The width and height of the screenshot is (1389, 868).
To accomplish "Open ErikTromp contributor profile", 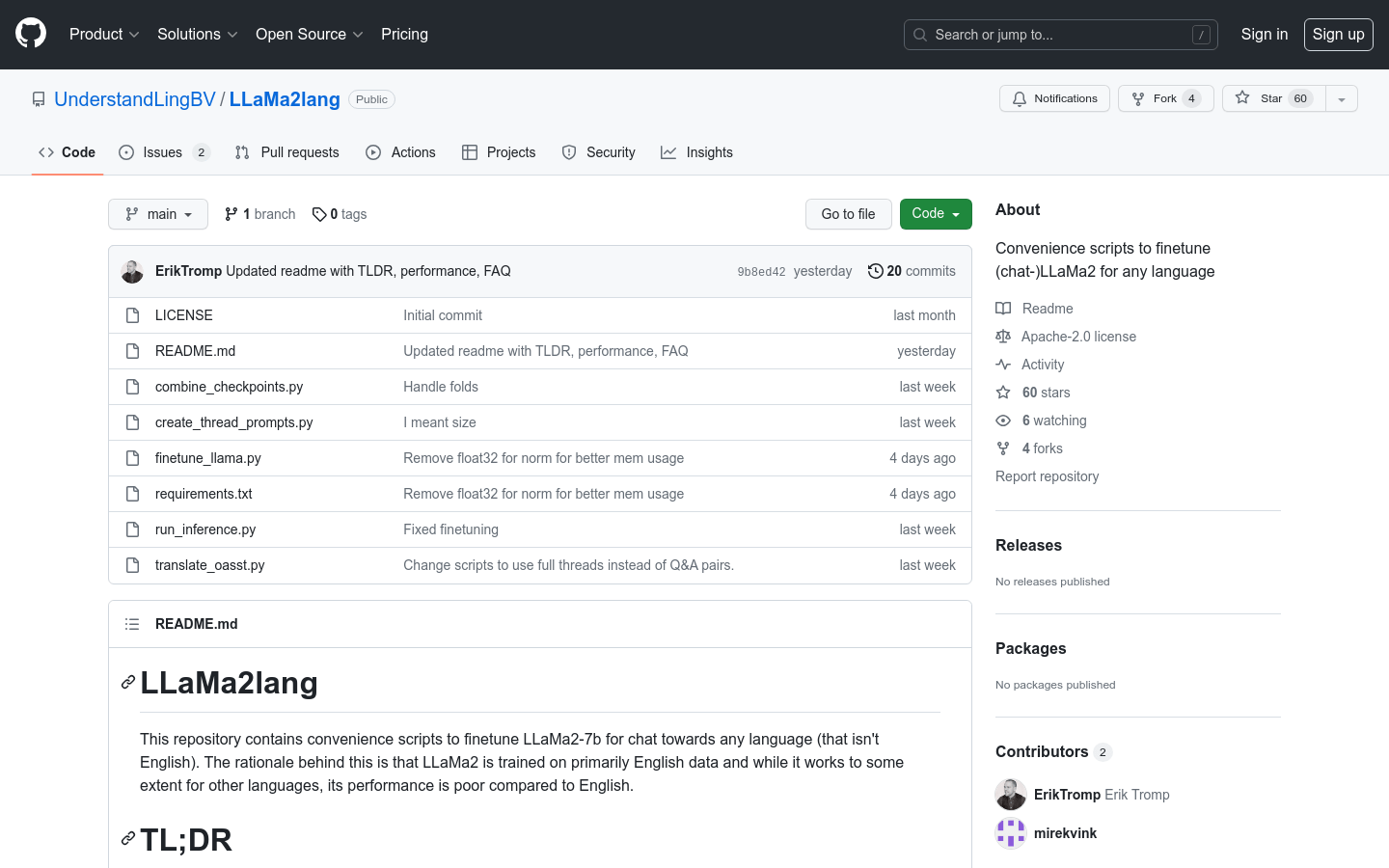I will (1102, 795).
